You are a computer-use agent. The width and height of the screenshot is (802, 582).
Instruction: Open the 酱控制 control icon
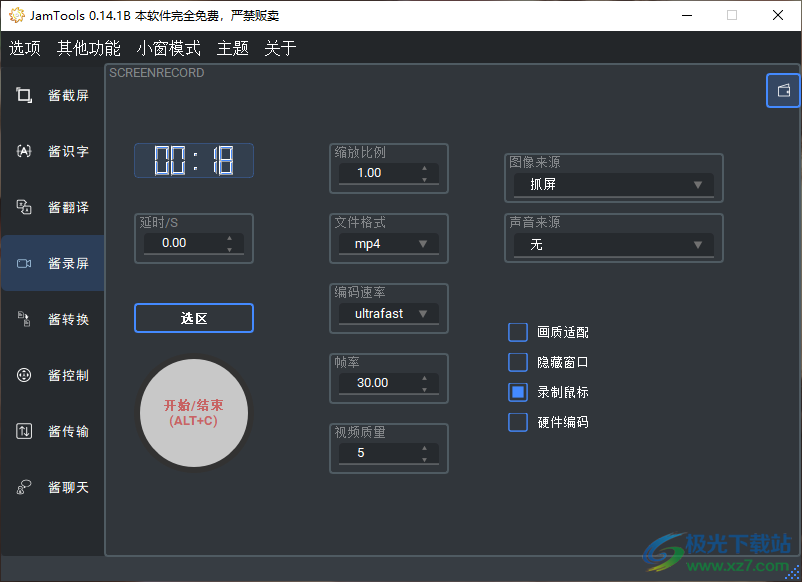[24, 375]
